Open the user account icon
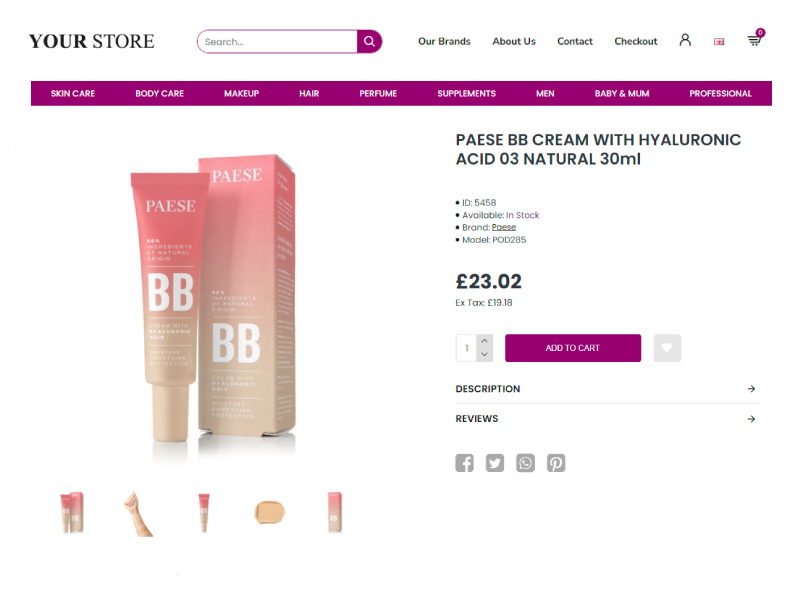 tap(685, 40)
